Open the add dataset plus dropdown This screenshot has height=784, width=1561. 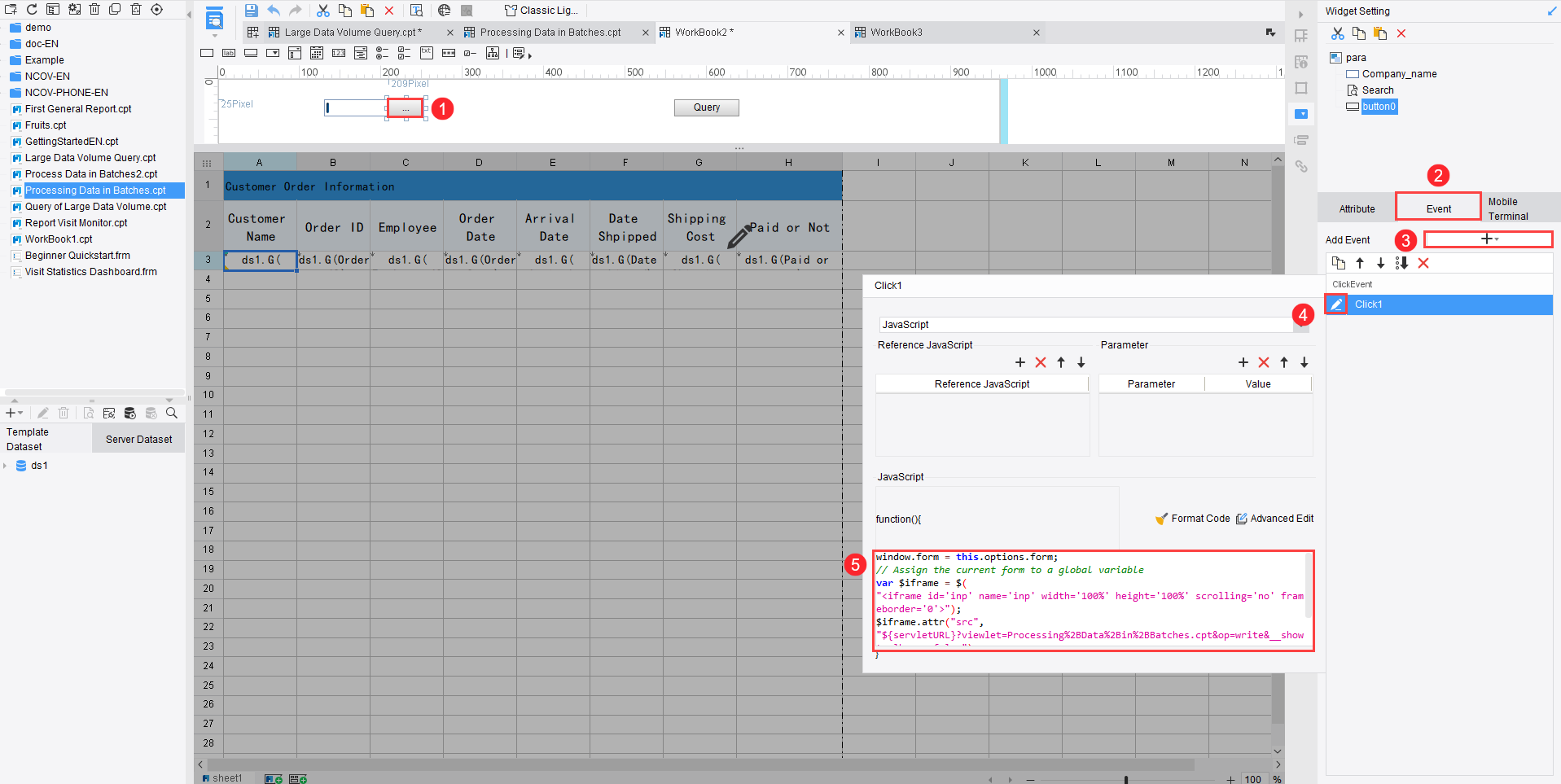[x=14, y=413]
